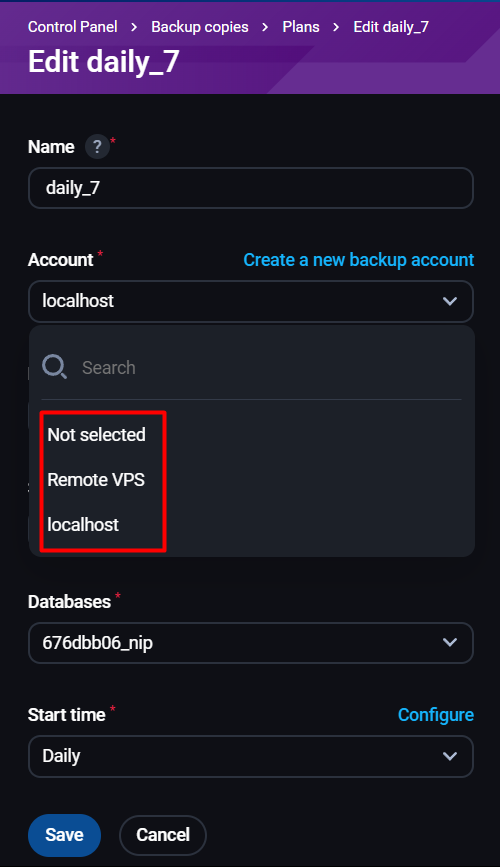
Task: Click the Cancel button
Action: [x=163, y=835]
